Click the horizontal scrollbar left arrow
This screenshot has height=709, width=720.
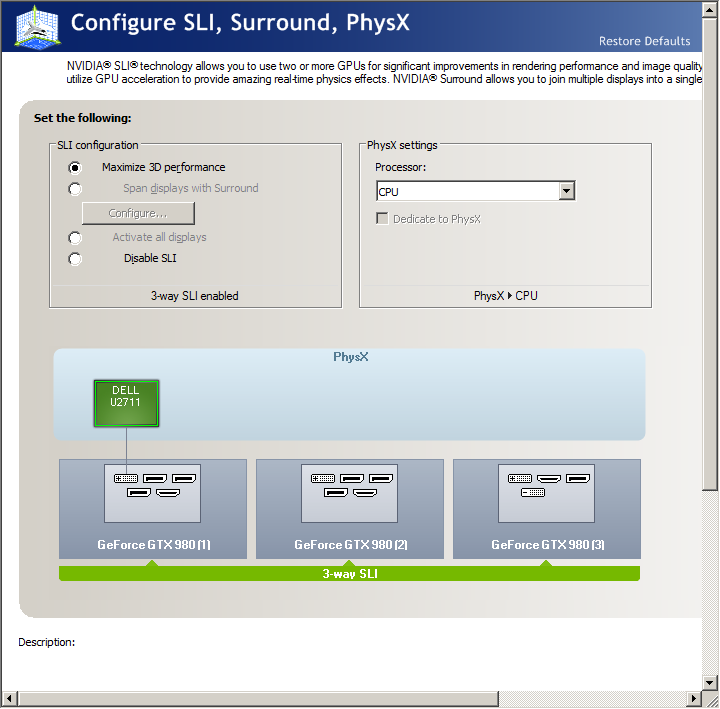tap(9, 699)
